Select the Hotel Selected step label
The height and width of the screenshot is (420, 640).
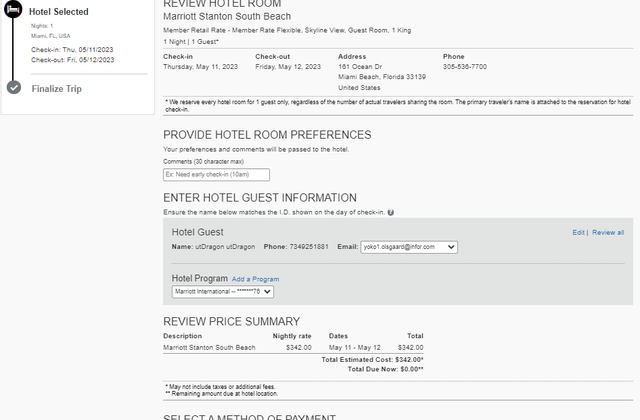pyautogui.click(x=58, y=12)
